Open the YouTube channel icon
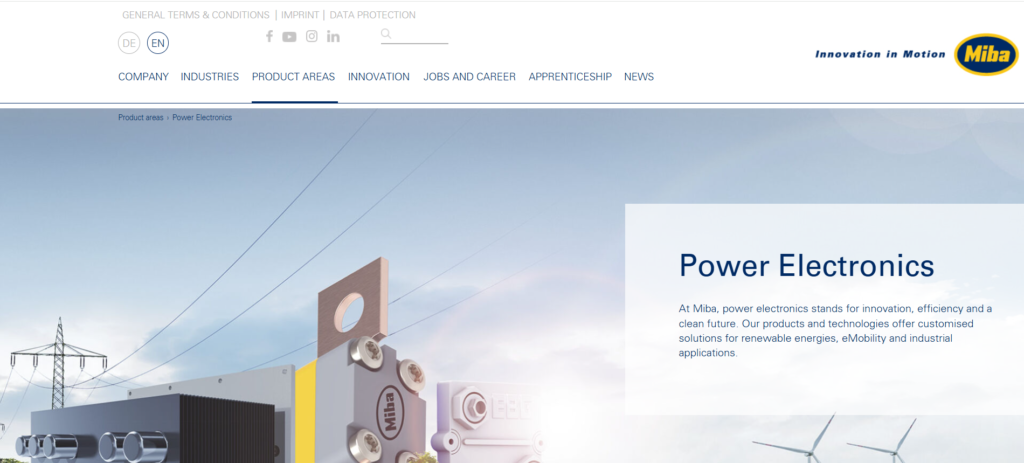Viewport: 1024px width, 463px height. [x=289, y=37]
